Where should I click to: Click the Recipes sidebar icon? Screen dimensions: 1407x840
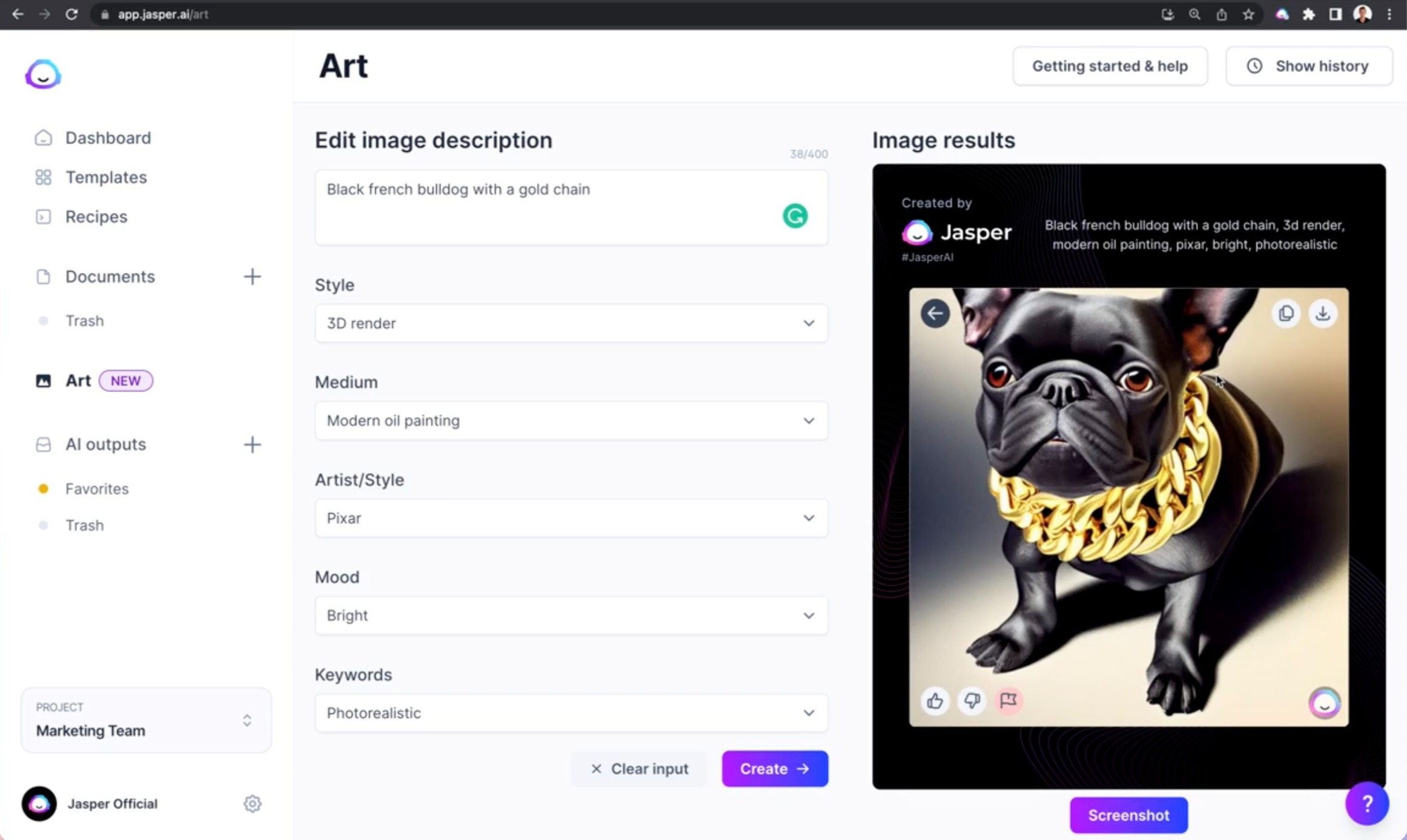click(43, 216)
